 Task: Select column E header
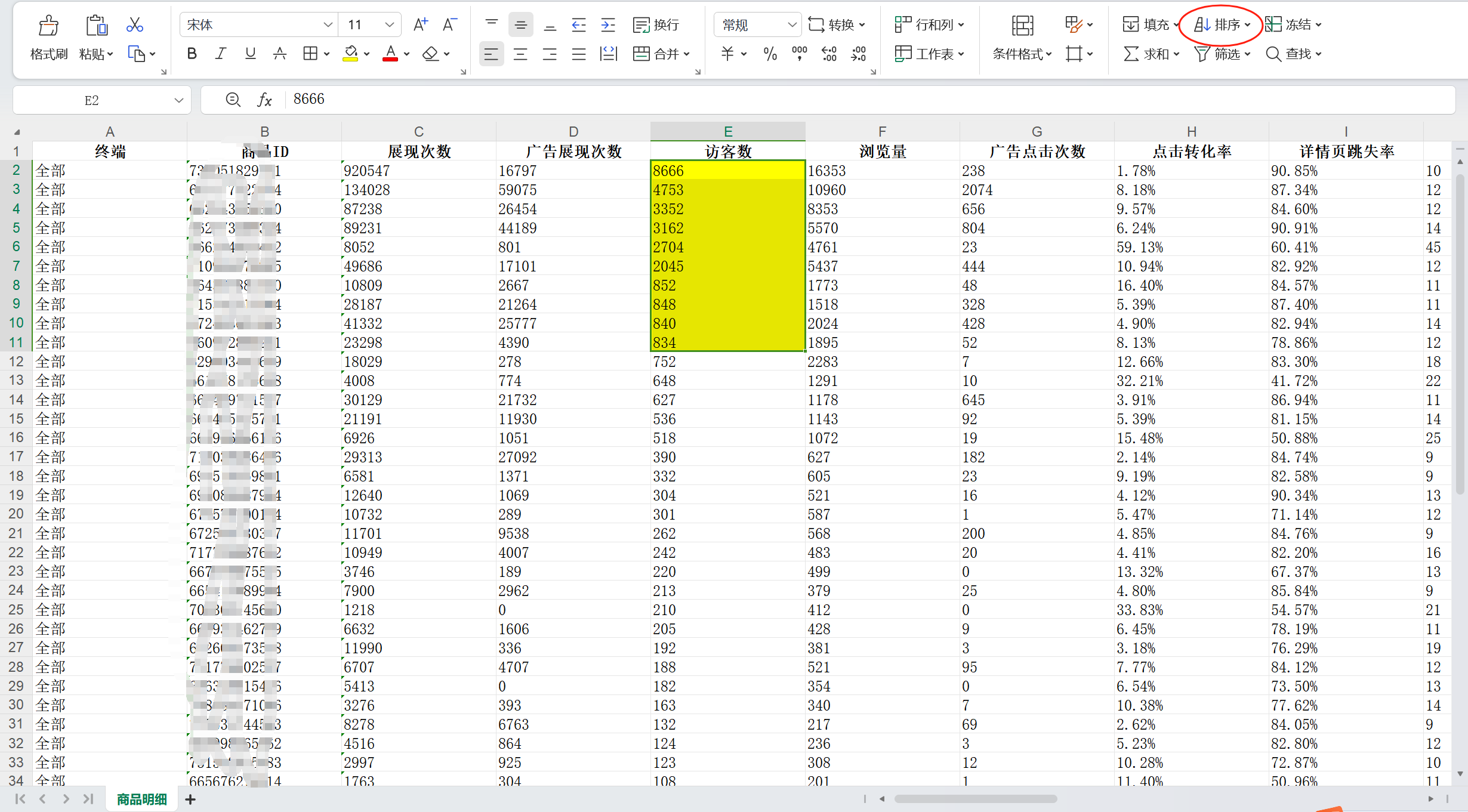click(x=727, y=131)
